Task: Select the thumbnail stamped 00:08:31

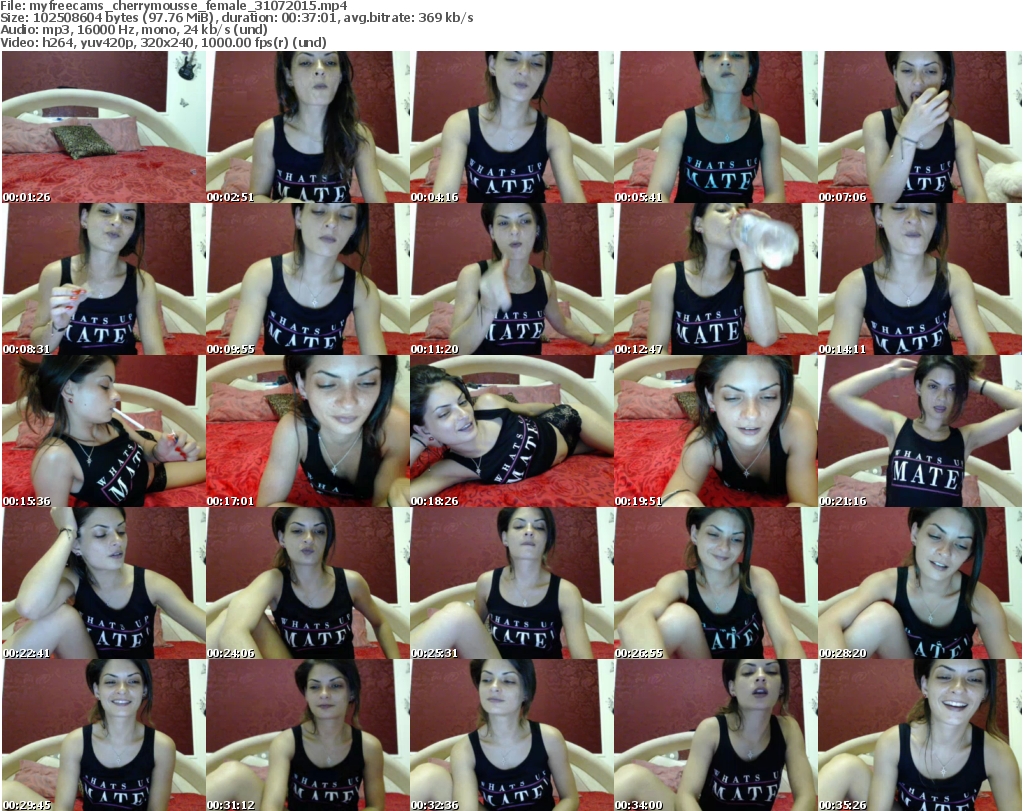Action: 104,279
